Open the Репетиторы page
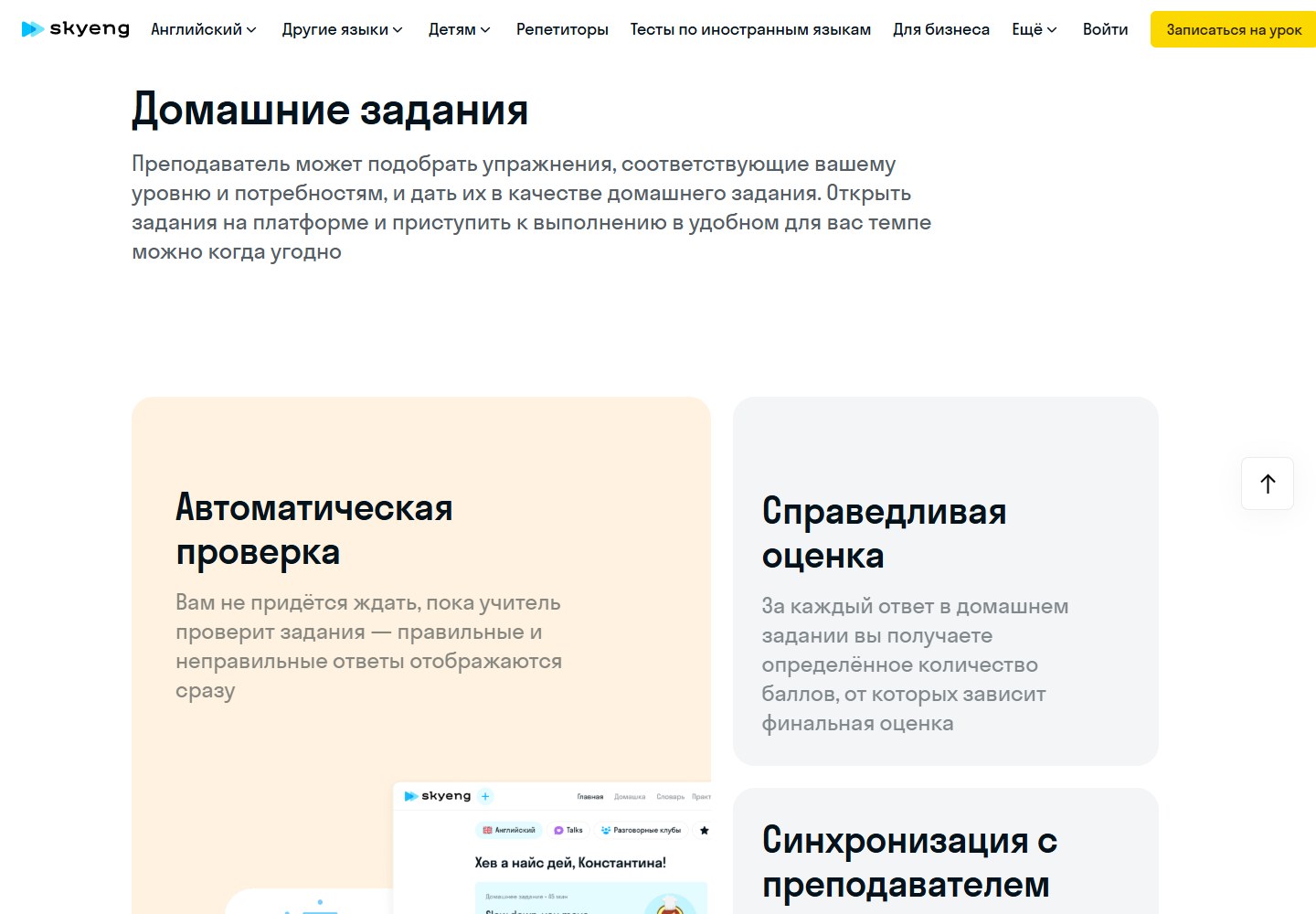This screenshot has height=914, width=1316. coord(562,29)
